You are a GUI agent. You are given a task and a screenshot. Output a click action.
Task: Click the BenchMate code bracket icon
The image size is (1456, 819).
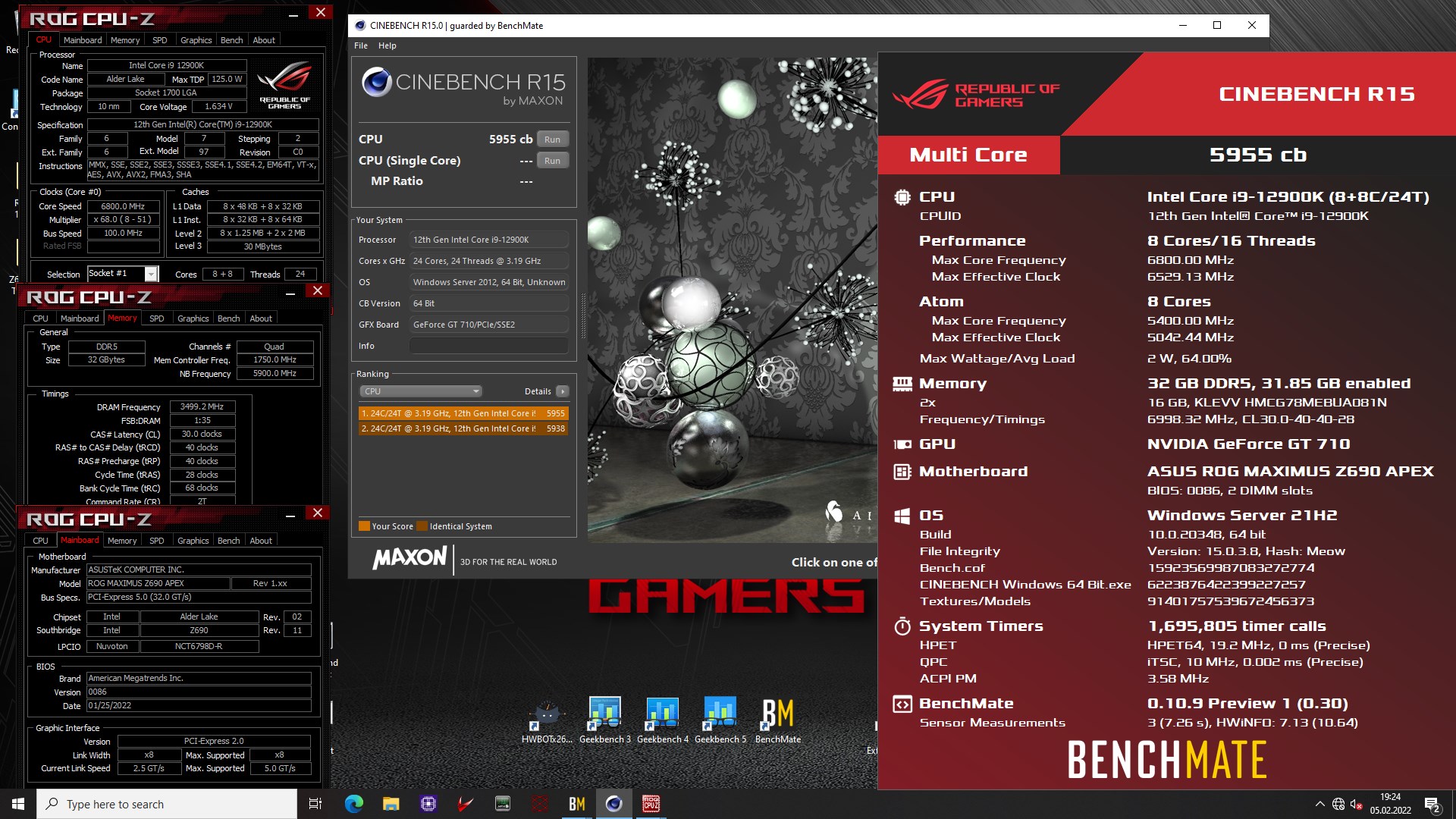902,704
